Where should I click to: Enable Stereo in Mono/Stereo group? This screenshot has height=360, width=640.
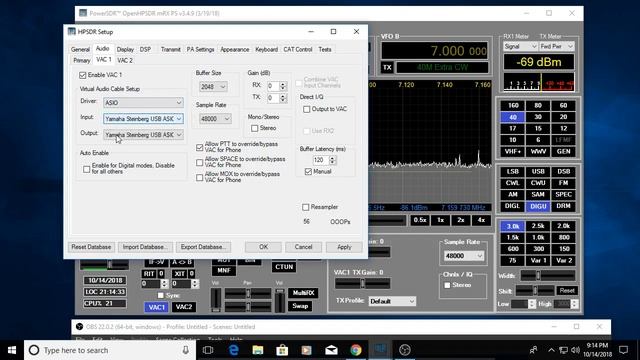pyautogui.click(x=255, y=128)
